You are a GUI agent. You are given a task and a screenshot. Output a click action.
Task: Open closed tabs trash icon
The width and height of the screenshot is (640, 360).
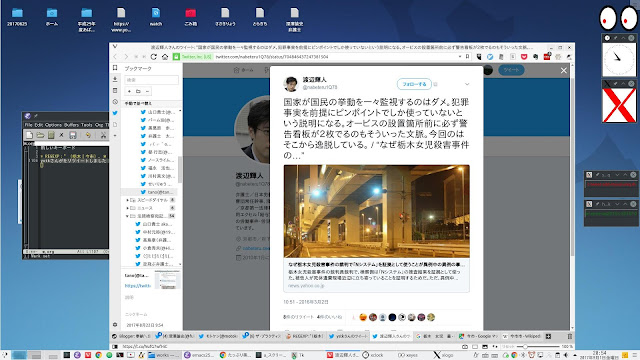coord(569,336)
